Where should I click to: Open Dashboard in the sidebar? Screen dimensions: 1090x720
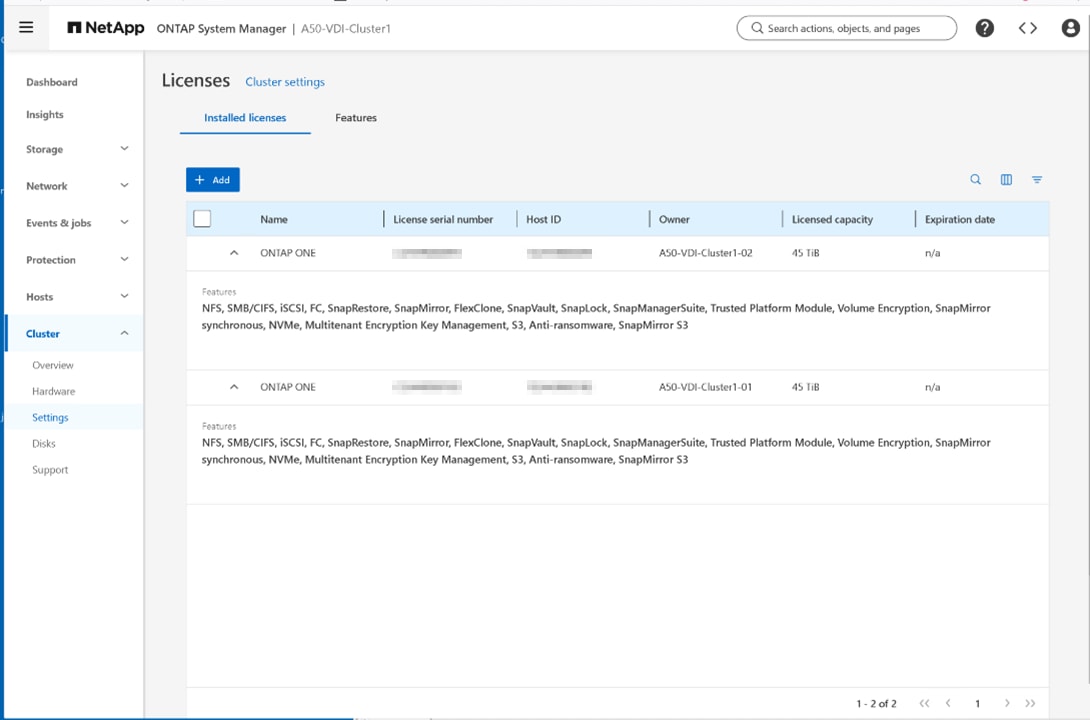tap(51, 82)
